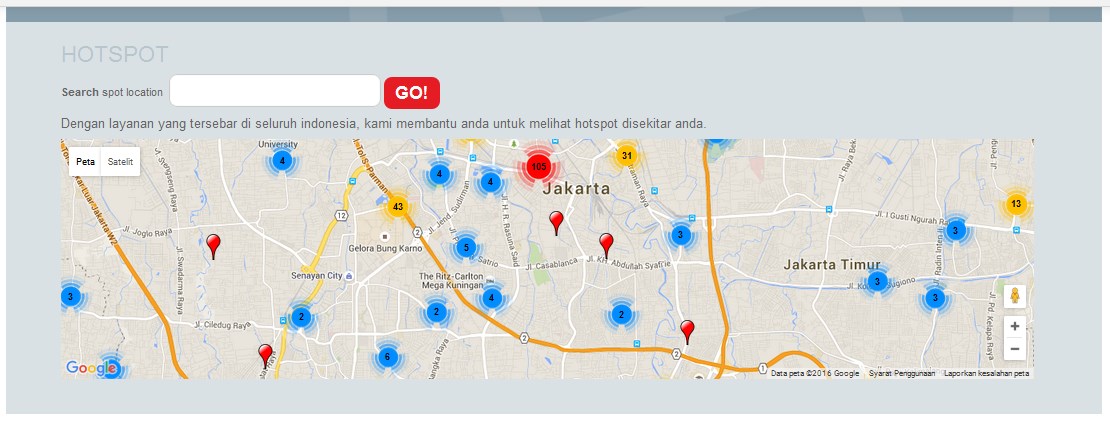Click the yellow cluster marker labeled 13
1110x421 pixels.
tap(1016, 204)
